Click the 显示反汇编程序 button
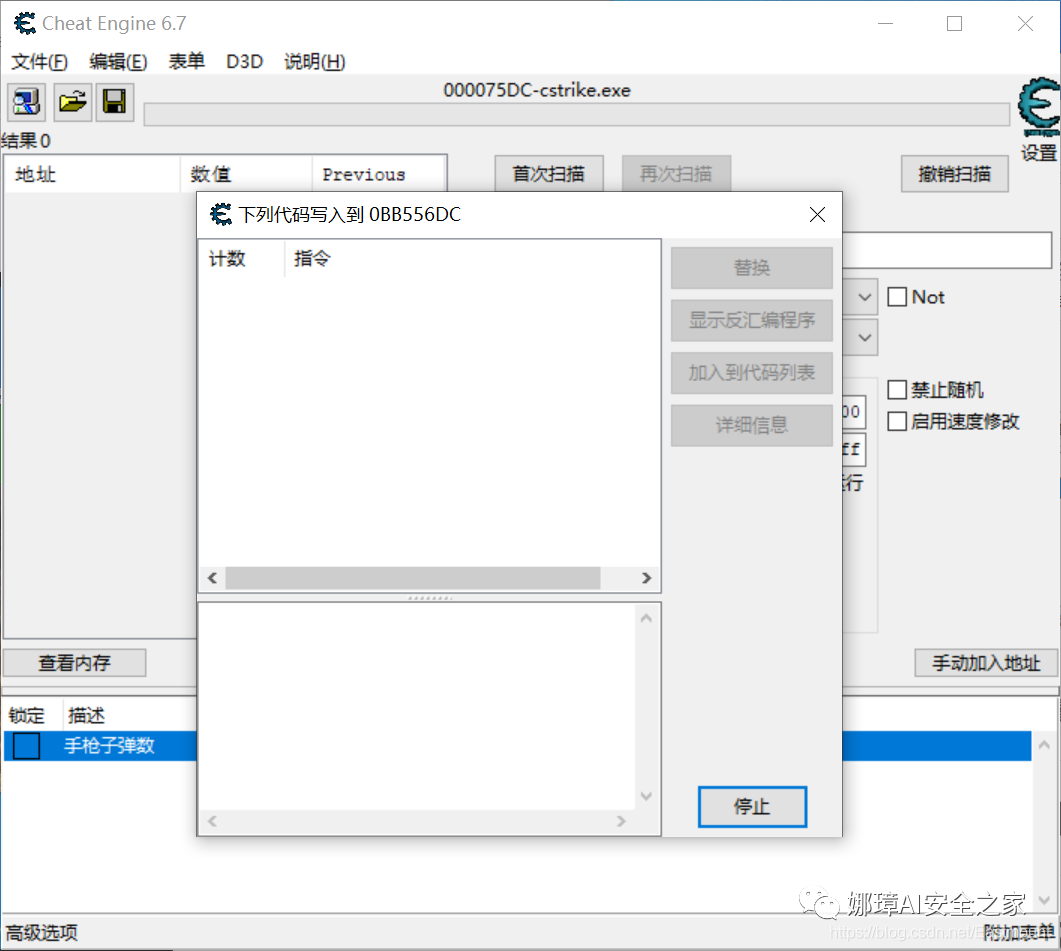 [752, 320]
